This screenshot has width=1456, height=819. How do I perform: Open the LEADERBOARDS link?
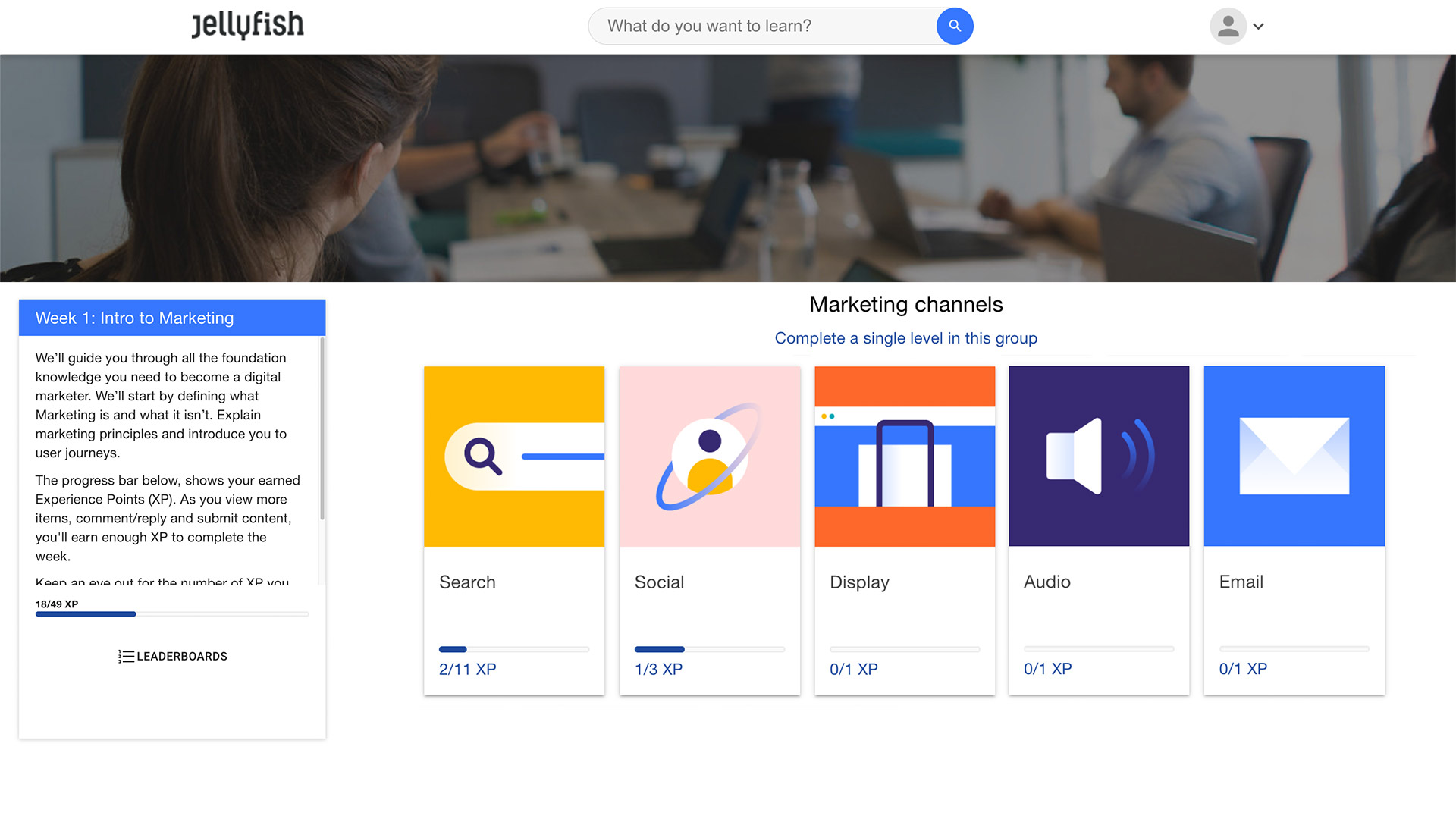182,657
